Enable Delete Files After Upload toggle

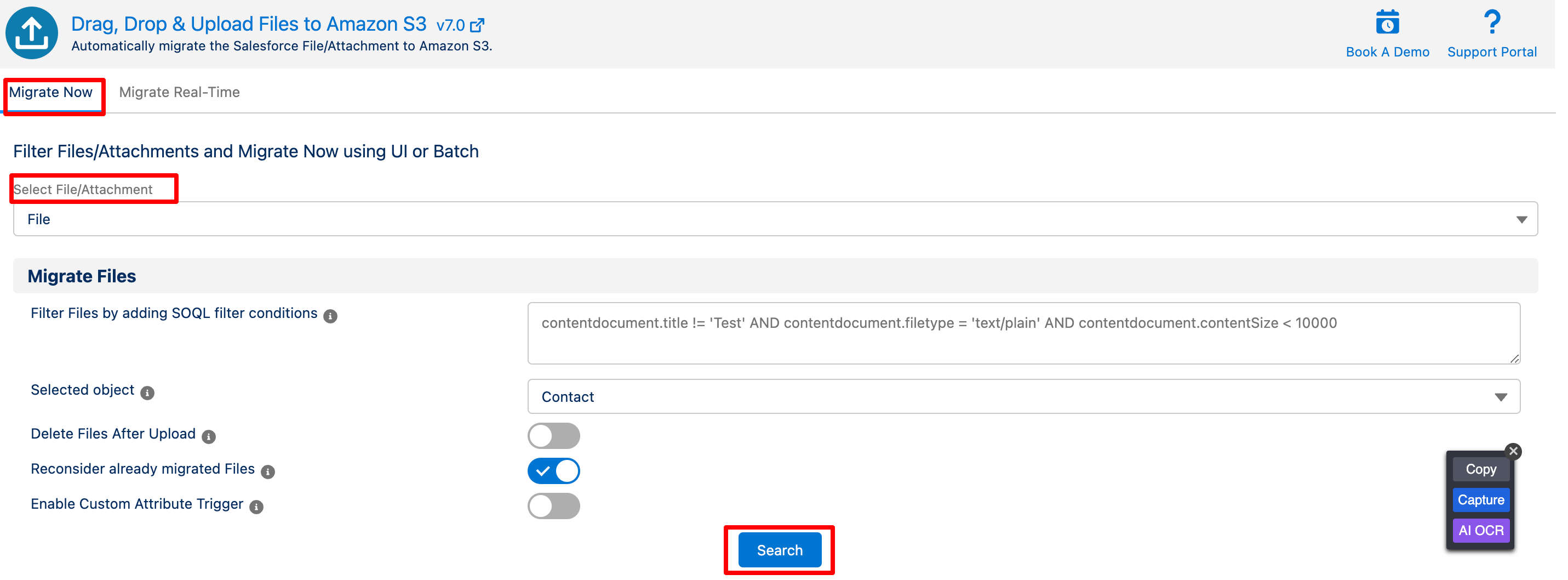click(554, 436)
